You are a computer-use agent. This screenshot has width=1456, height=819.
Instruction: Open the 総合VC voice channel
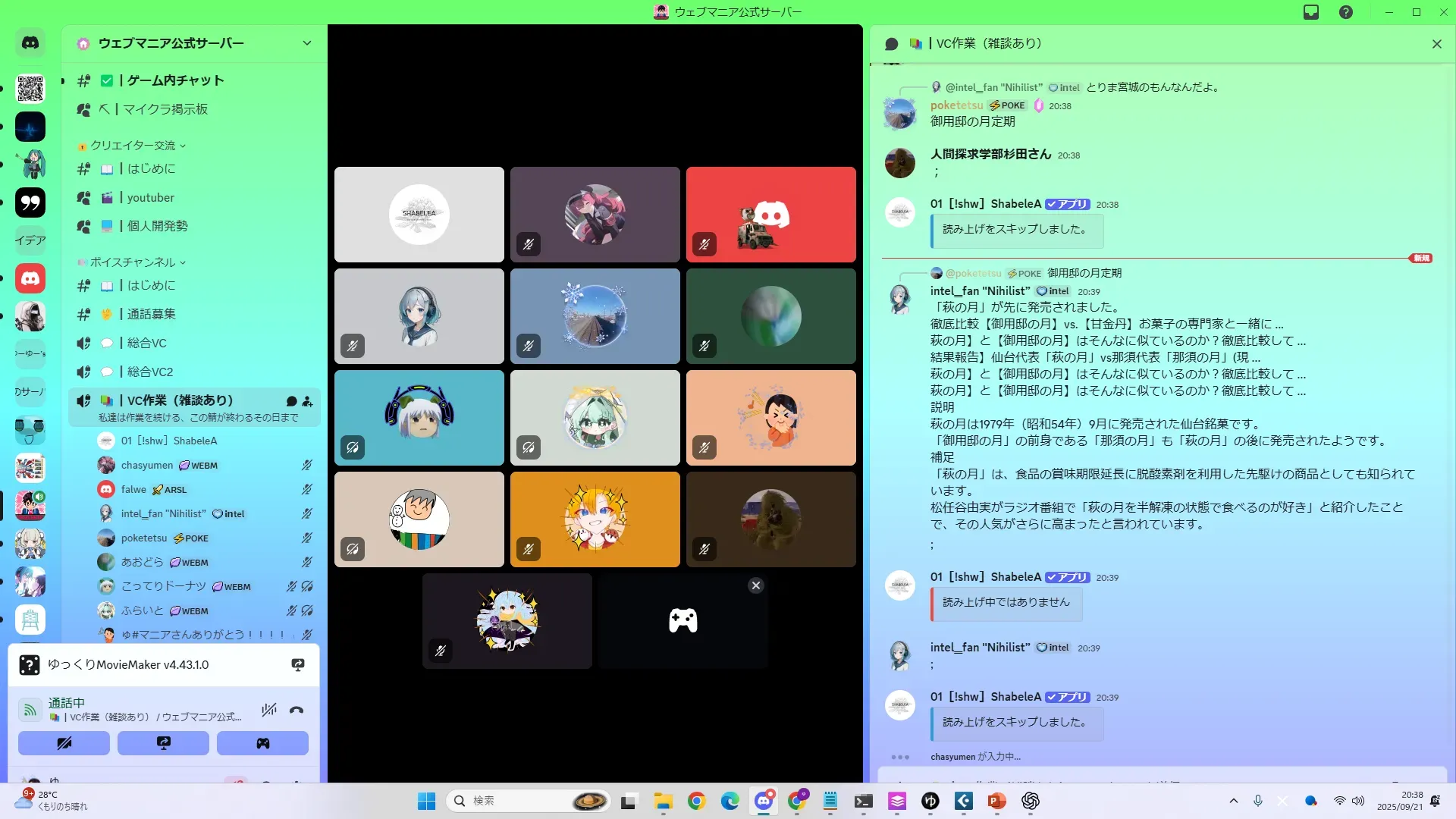pyautogui.click(x=146, y=343)
